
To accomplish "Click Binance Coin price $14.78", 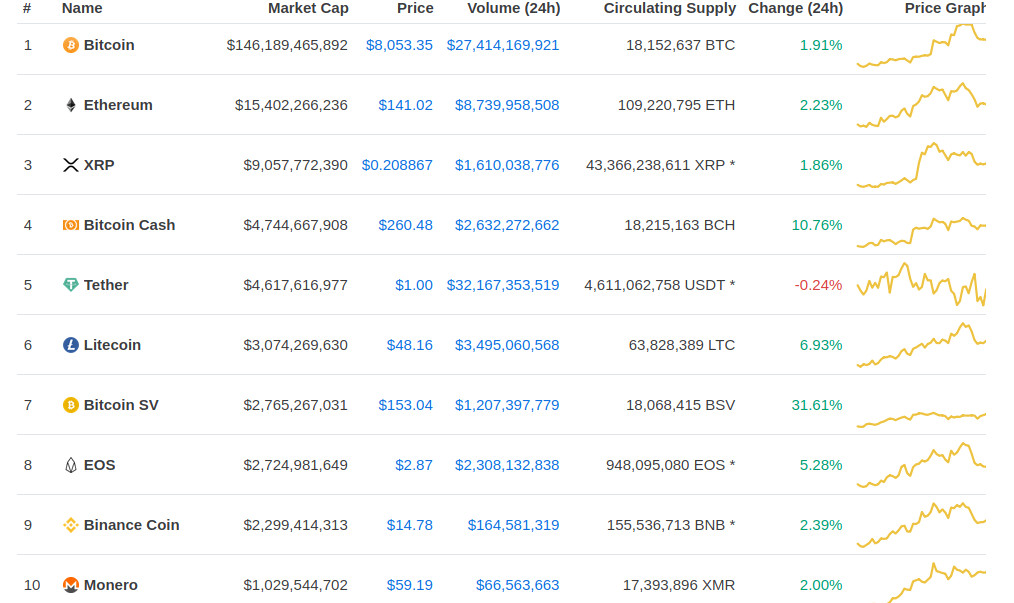I will click(409, 525).
